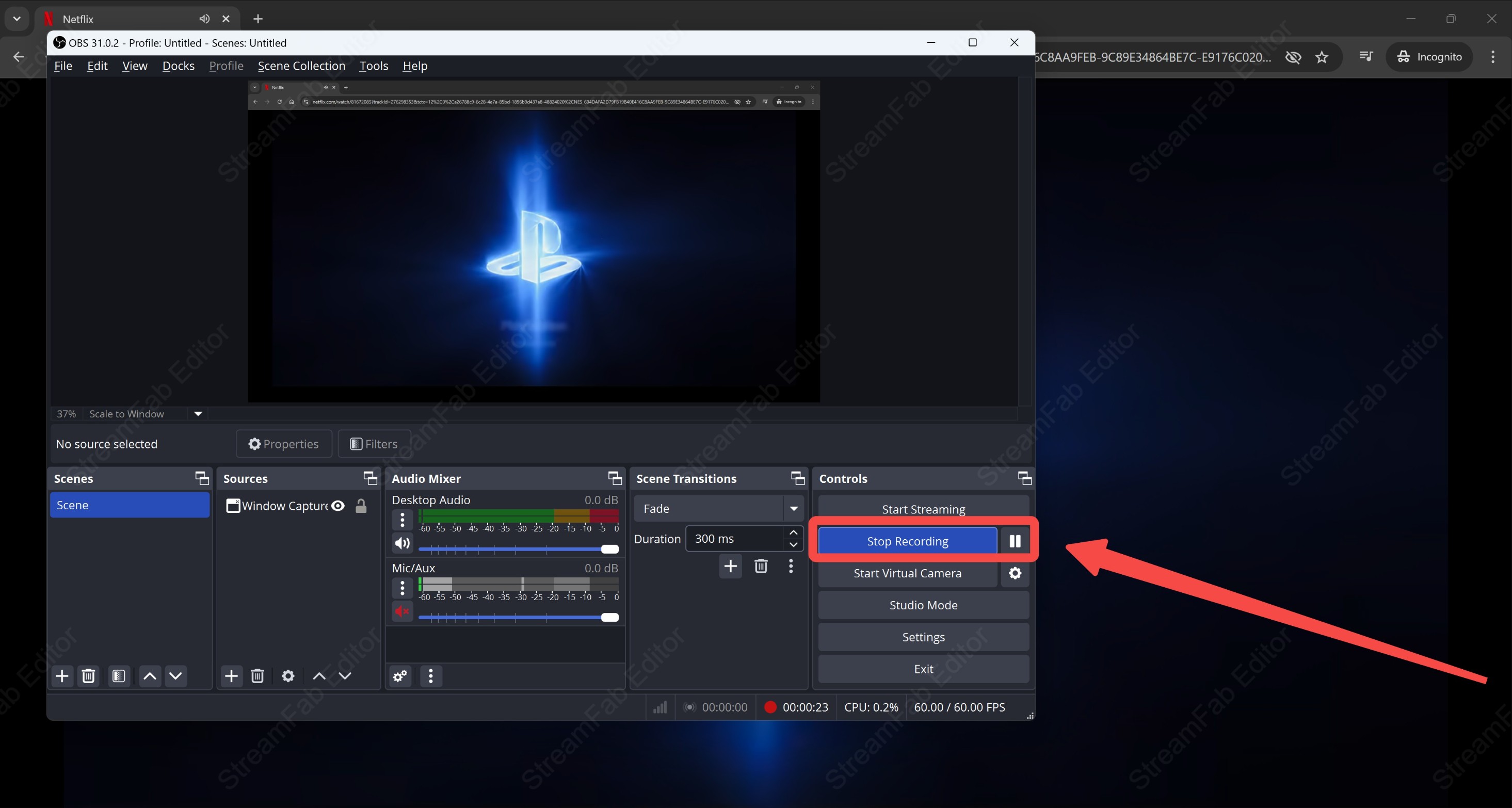Screen dimensions: 1512x808
Task: Open Desktop Audio three-dot options
Action: (x=402, y=519)
